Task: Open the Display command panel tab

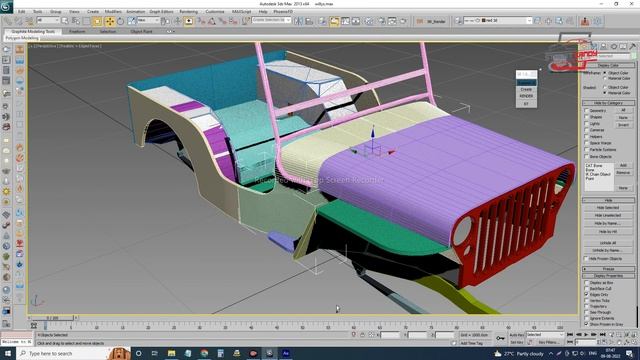Action: [623, 47]
